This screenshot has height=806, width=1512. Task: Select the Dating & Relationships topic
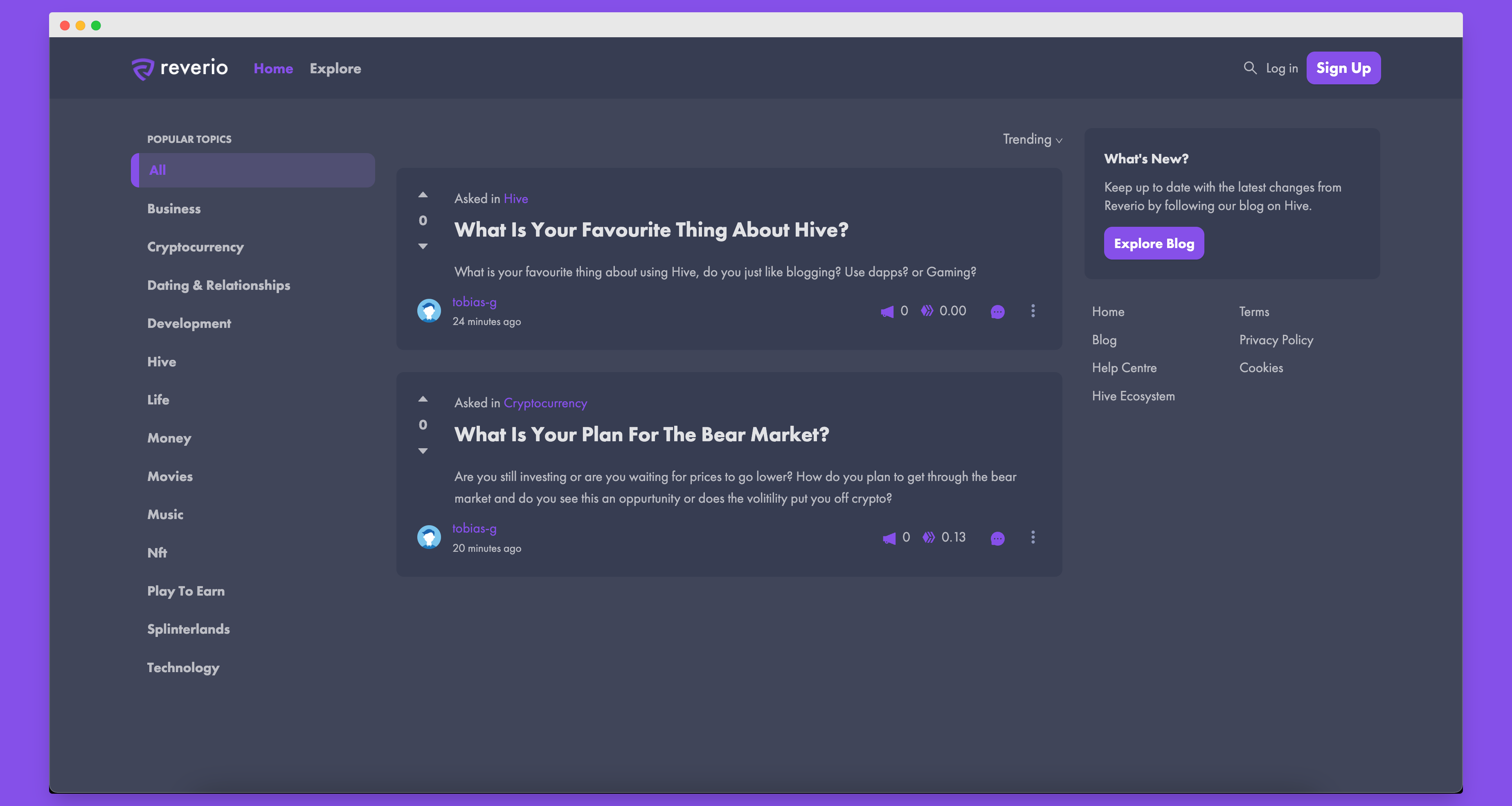[x=218, y=285]
